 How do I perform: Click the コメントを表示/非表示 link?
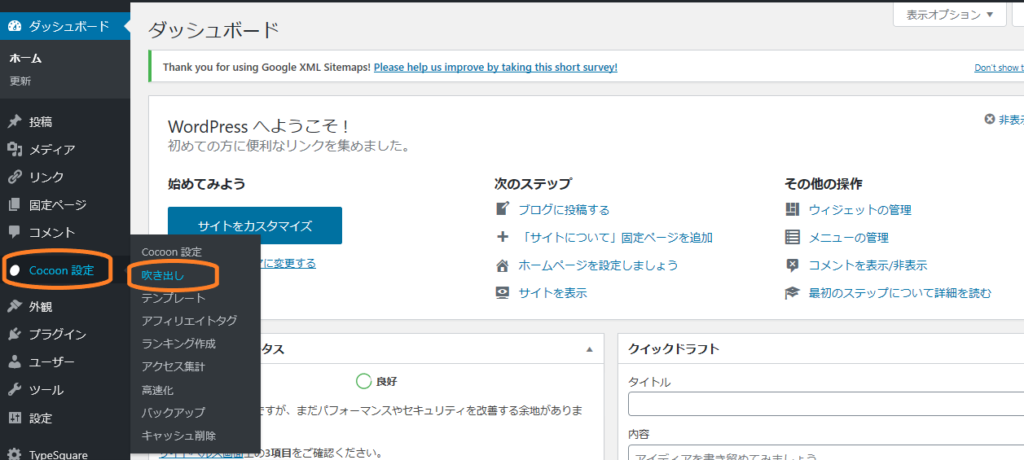[868, 265]
